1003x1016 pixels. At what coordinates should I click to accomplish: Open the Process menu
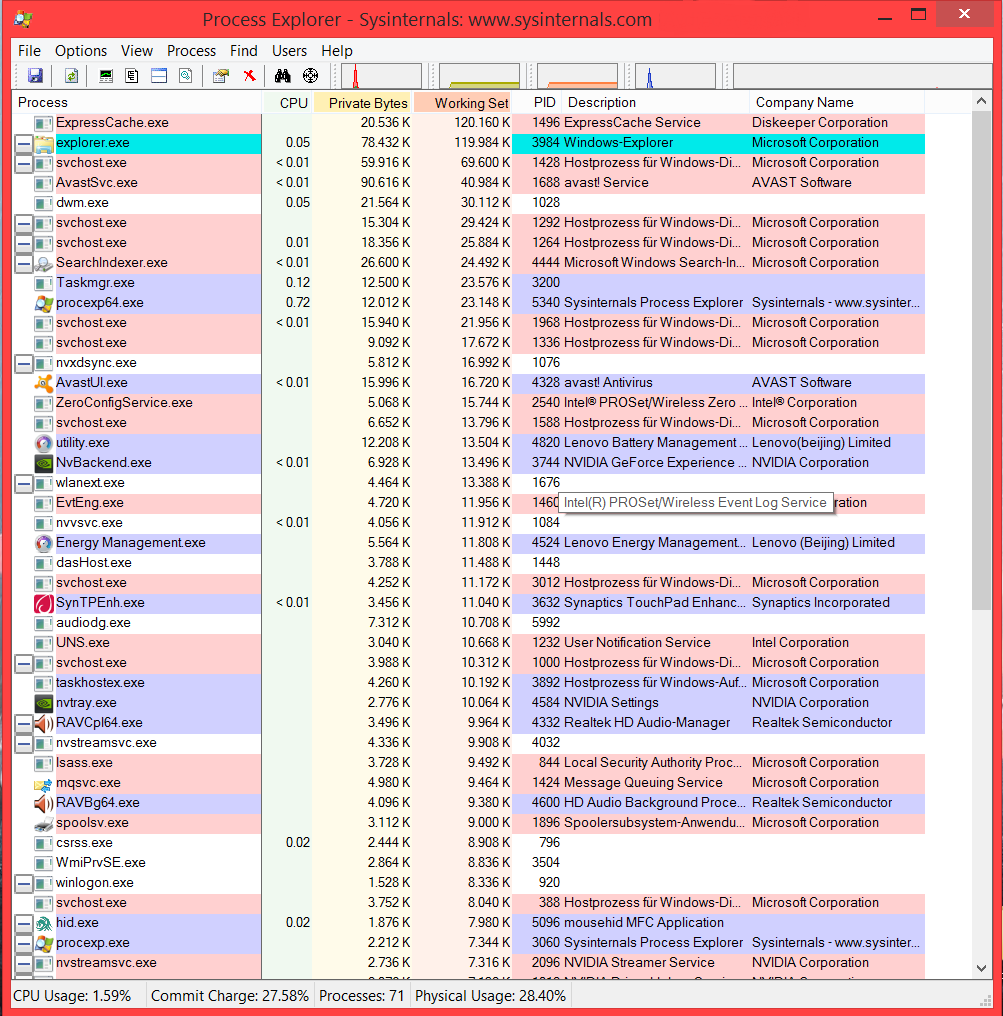191,51
